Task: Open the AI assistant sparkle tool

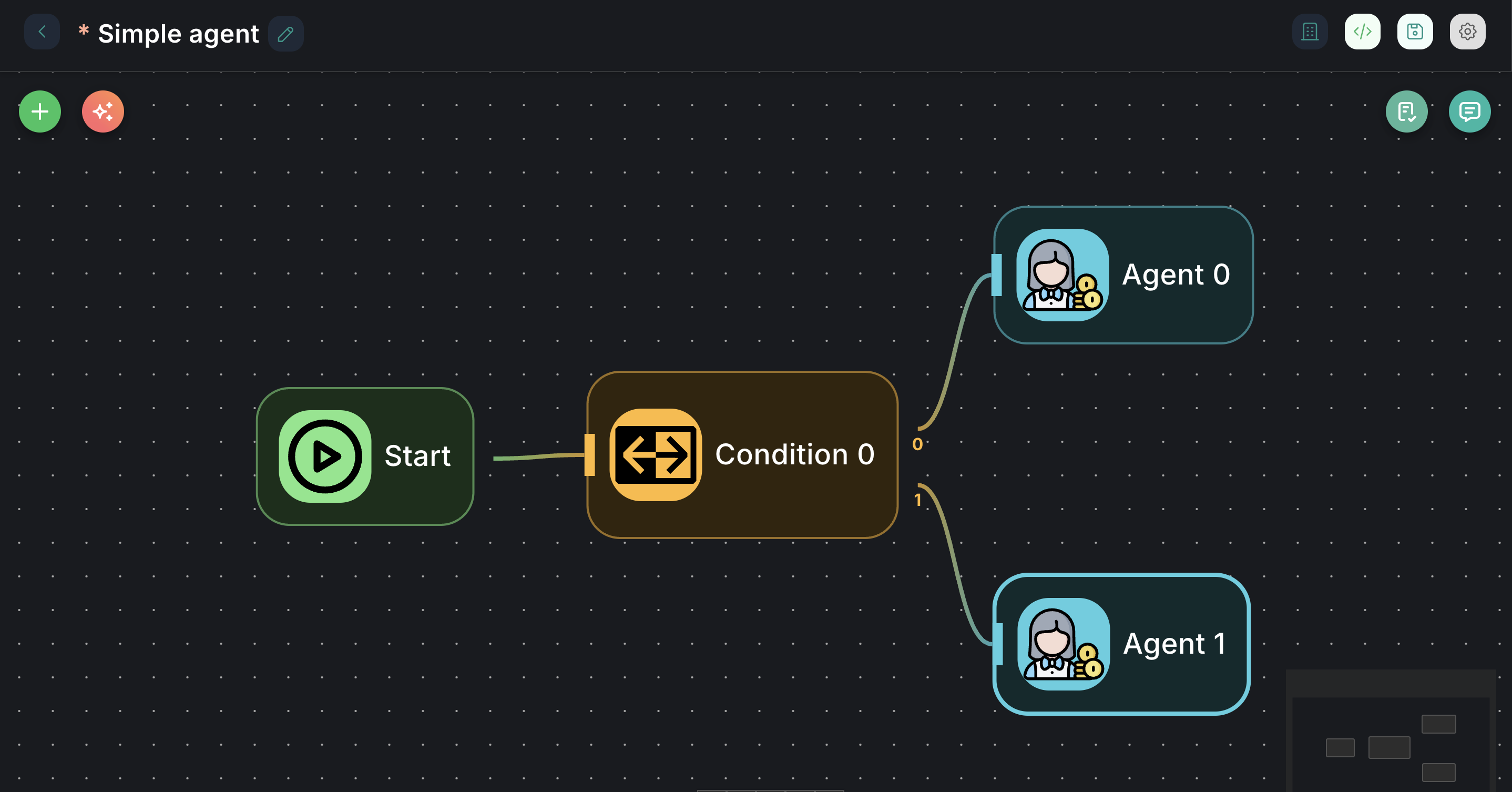Action: [103, 111]
